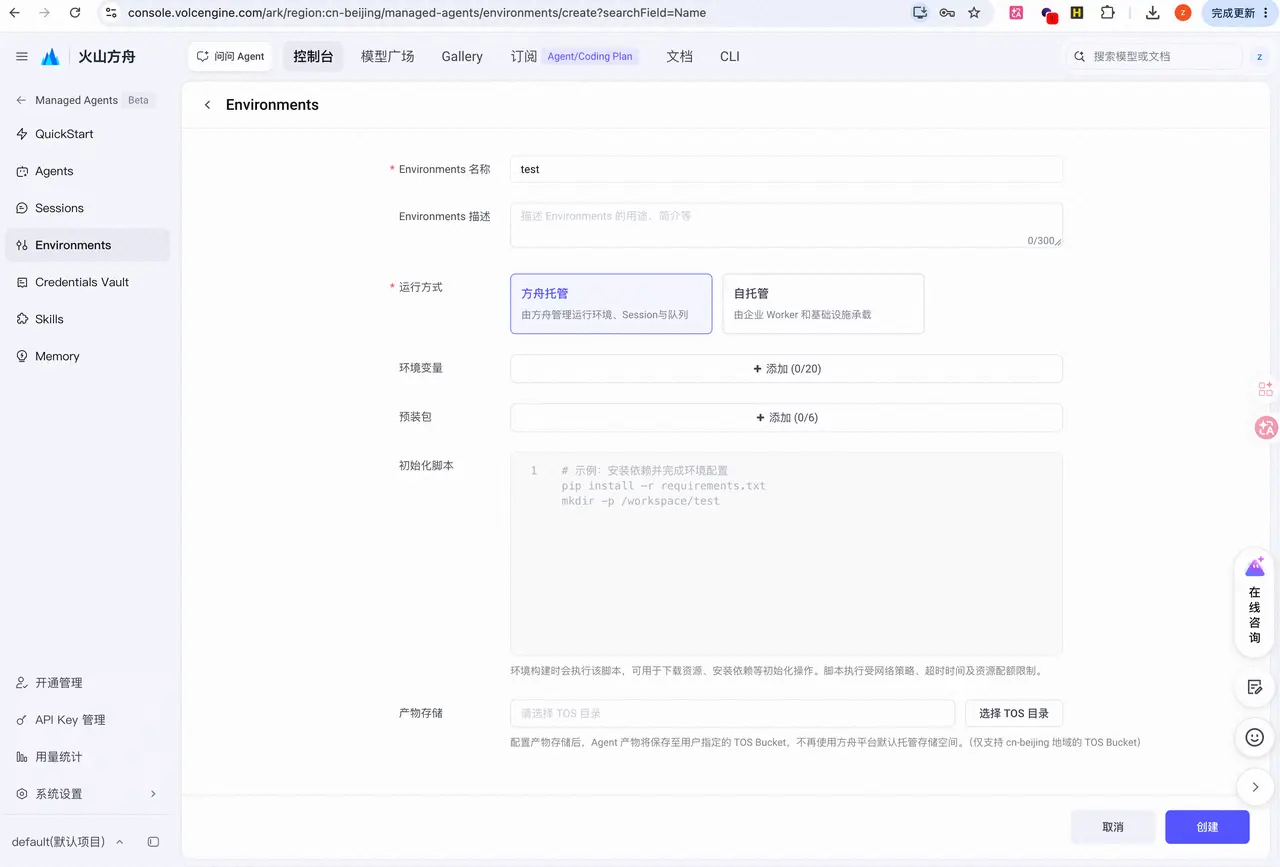Return from Managed Agents via left arrow
The image size is (1280, 867).
point(21,100)
